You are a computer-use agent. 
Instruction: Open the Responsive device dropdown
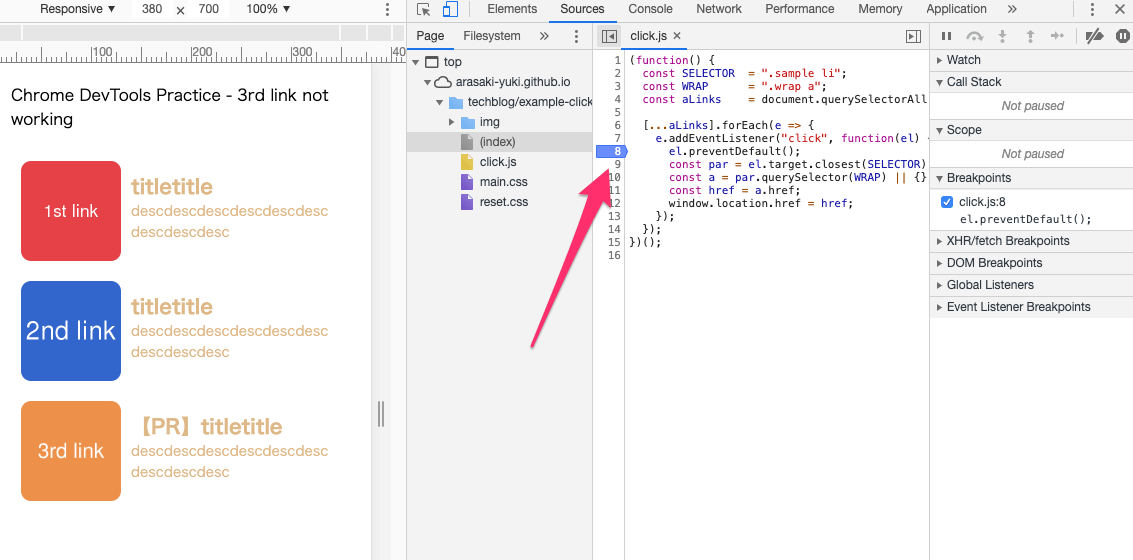pos(78,9)
